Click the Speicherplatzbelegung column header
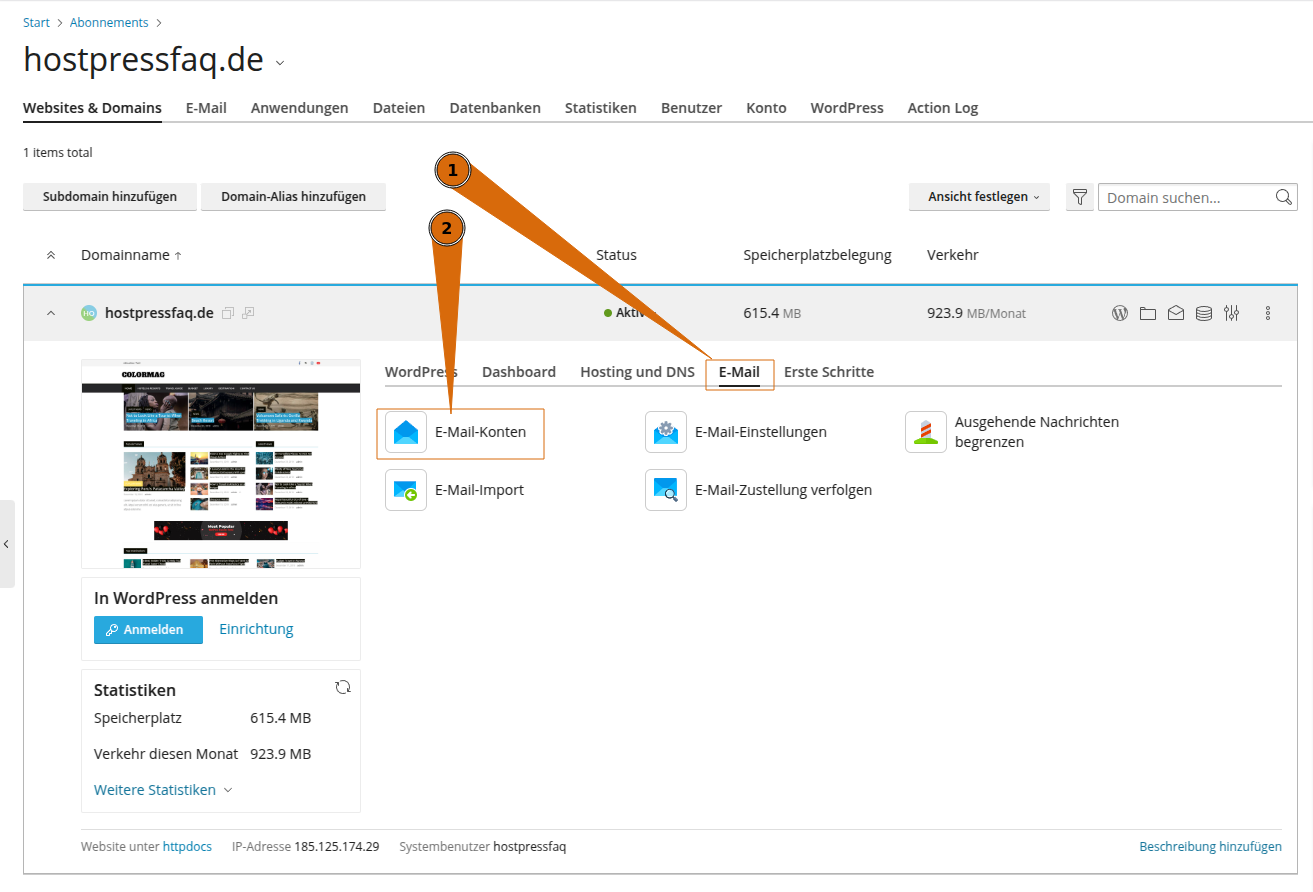This screenshot has height=892, width=1313. (817, 255)
